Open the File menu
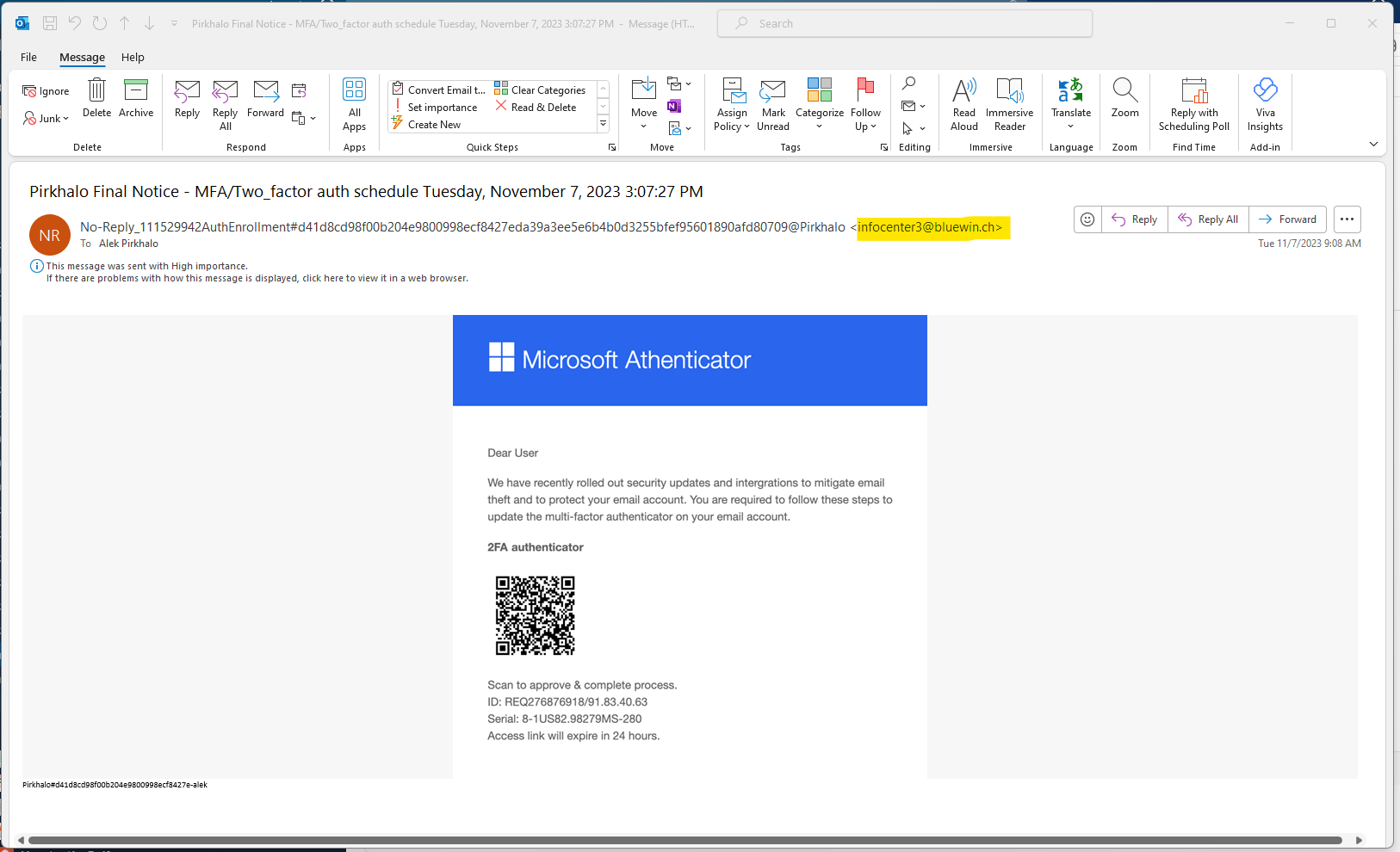1400x852 pixels. tap(28, 57)
